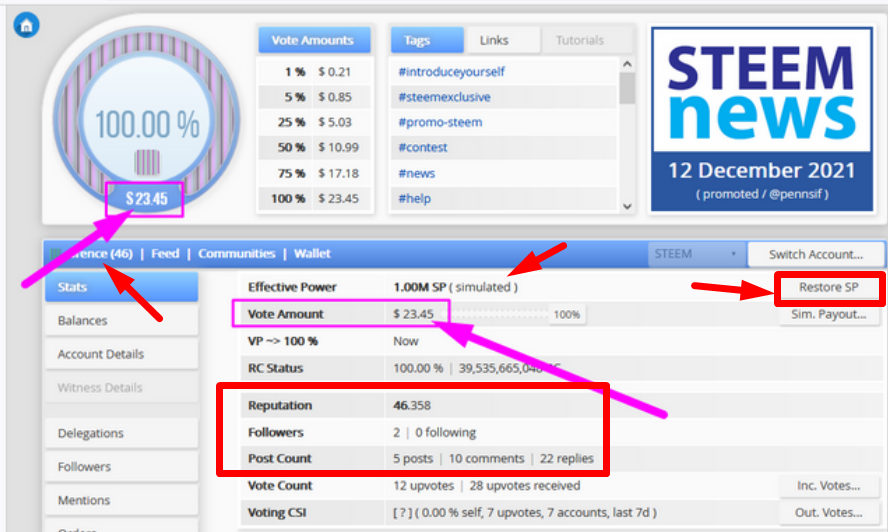Click the 75 % vote amount row
The width and height of the screenshot is (888, 532).
tap(315, 173)
